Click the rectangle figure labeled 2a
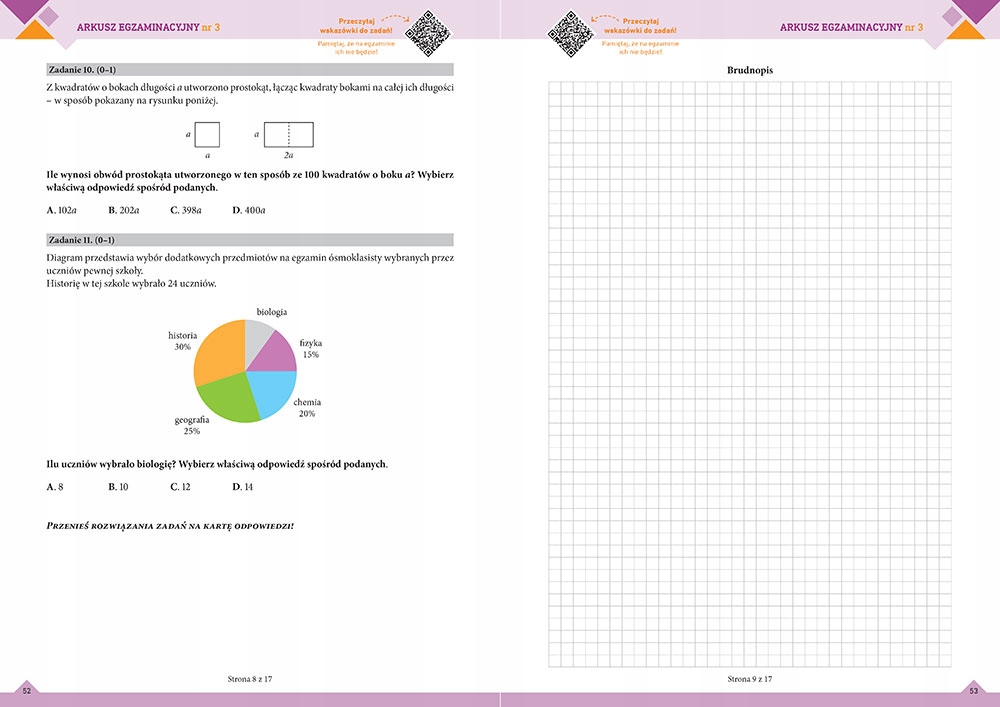The image size is (1000, 707). [289, 135]
